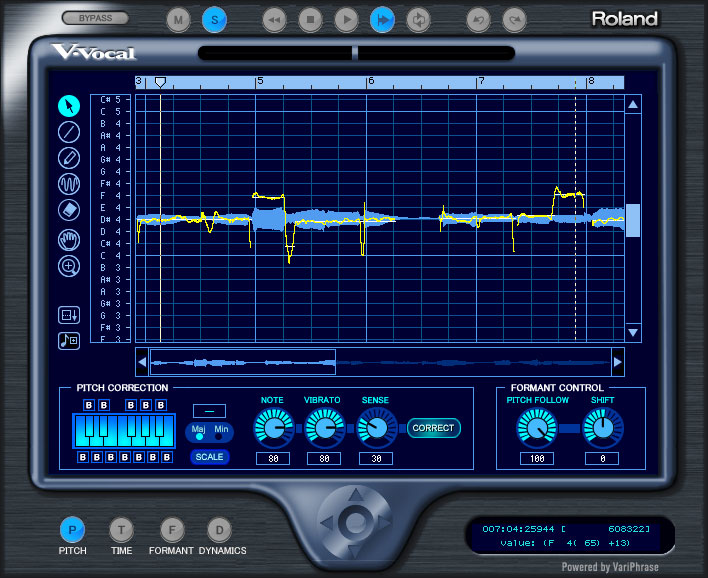
Task: Select the hand scroll tool
Action: point(69,240)
